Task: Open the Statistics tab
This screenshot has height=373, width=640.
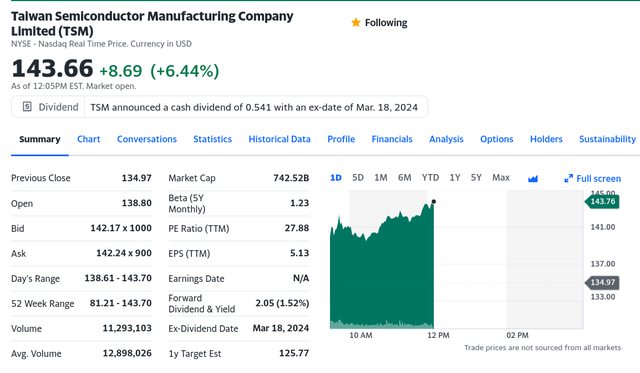Action: click(x=212, y=139)
